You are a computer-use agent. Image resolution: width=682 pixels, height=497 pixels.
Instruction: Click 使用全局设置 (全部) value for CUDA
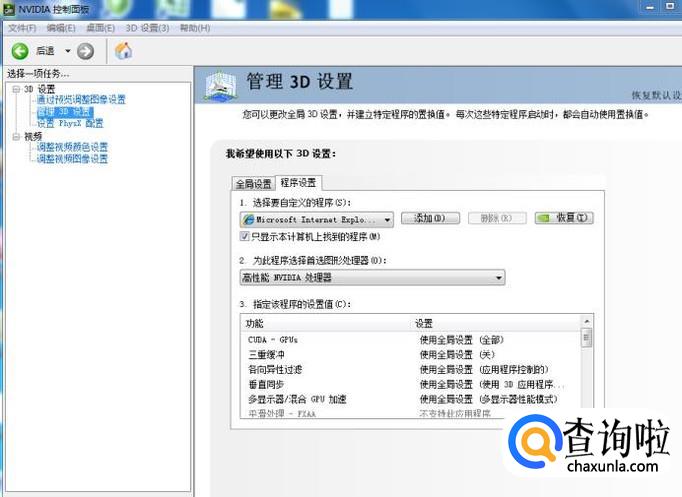pyautogui.click(x=461, y=340)
